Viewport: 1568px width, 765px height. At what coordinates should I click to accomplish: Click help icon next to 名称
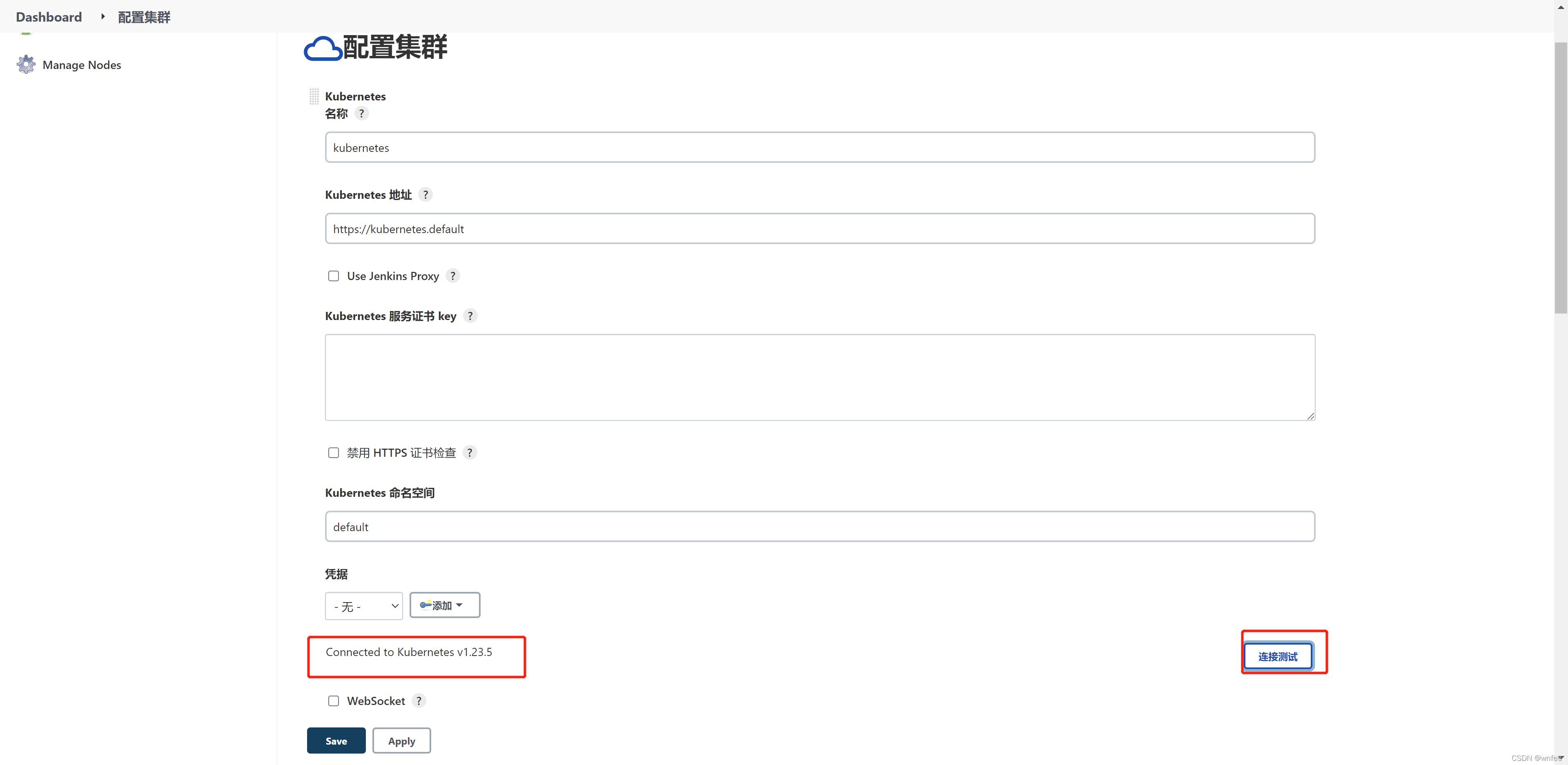[x=361, y=114]
